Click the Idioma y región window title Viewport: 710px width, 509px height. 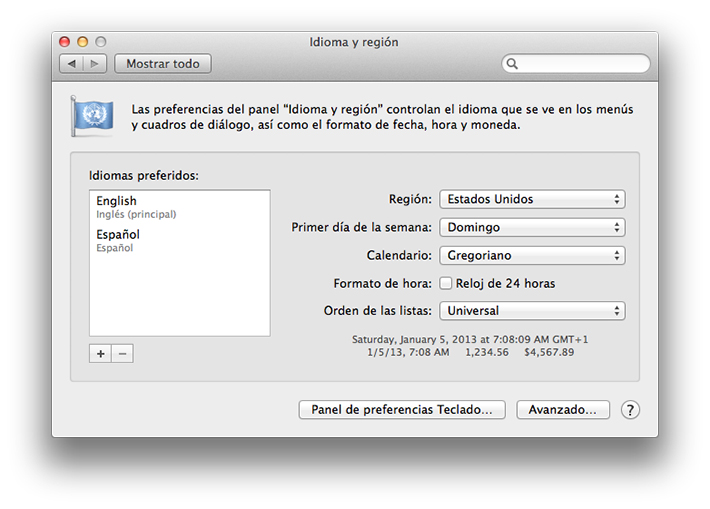click(x=354, y=42)
